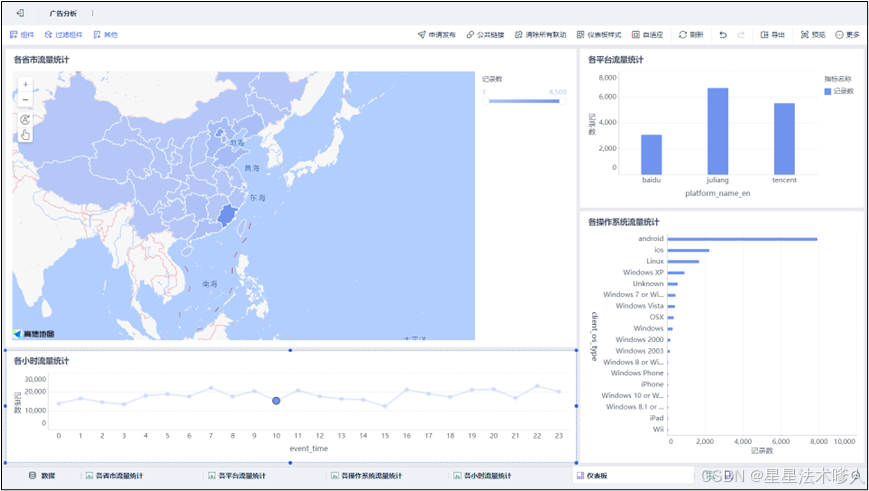Click the redo arrow icon
Image resolution: width=869 pixels, height=491 pixels.
741,35
